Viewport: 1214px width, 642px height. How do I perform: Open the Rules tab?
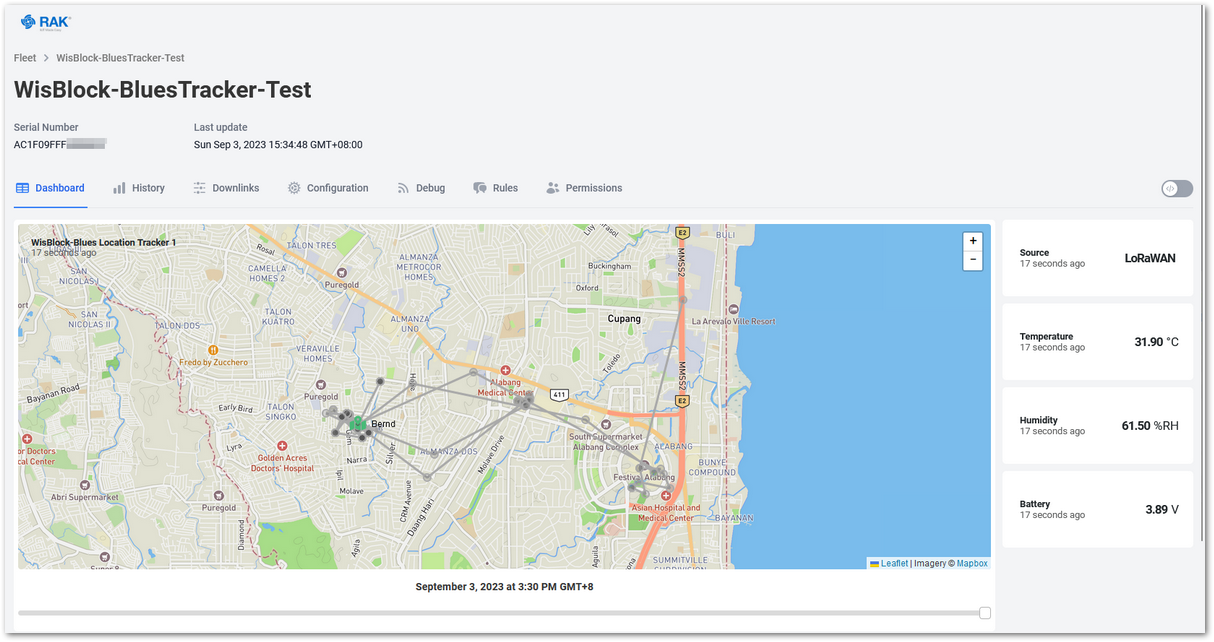[x=496, y=188]
